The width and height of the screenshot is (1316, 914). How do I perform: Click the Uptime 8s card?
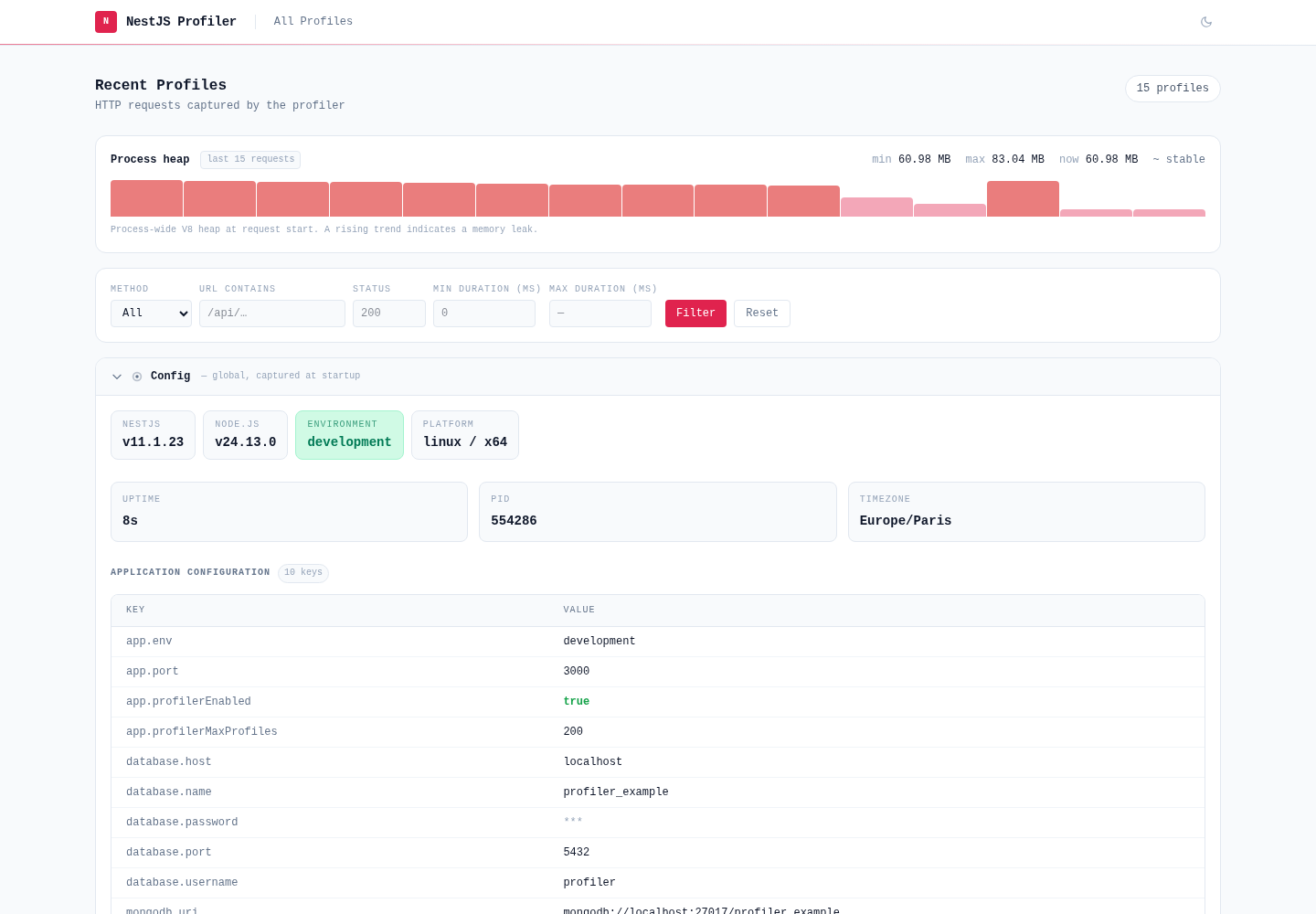[x=289, y=512]
